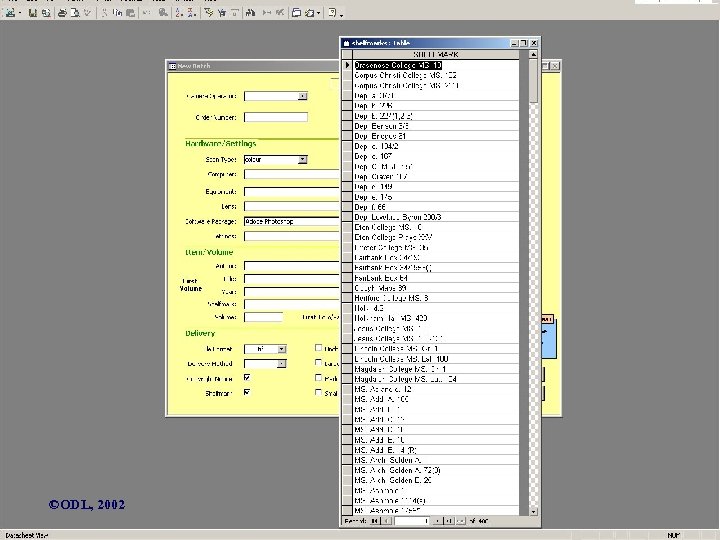The height and width of the screenshot is (540, 720).
Task: Click the record number box in navigator
Action: tap(412, 521)
